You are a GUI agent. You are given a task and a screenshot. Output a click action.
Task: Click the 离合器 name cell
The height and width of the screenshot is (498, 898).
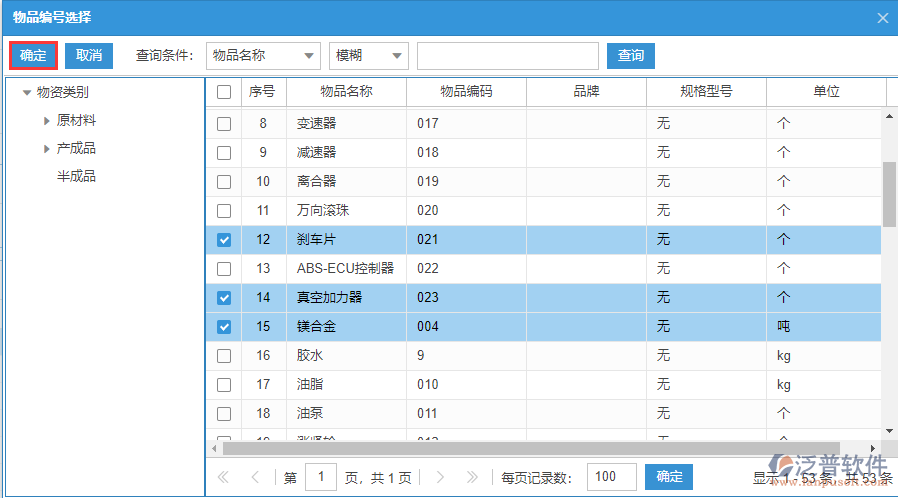(346, 182)
